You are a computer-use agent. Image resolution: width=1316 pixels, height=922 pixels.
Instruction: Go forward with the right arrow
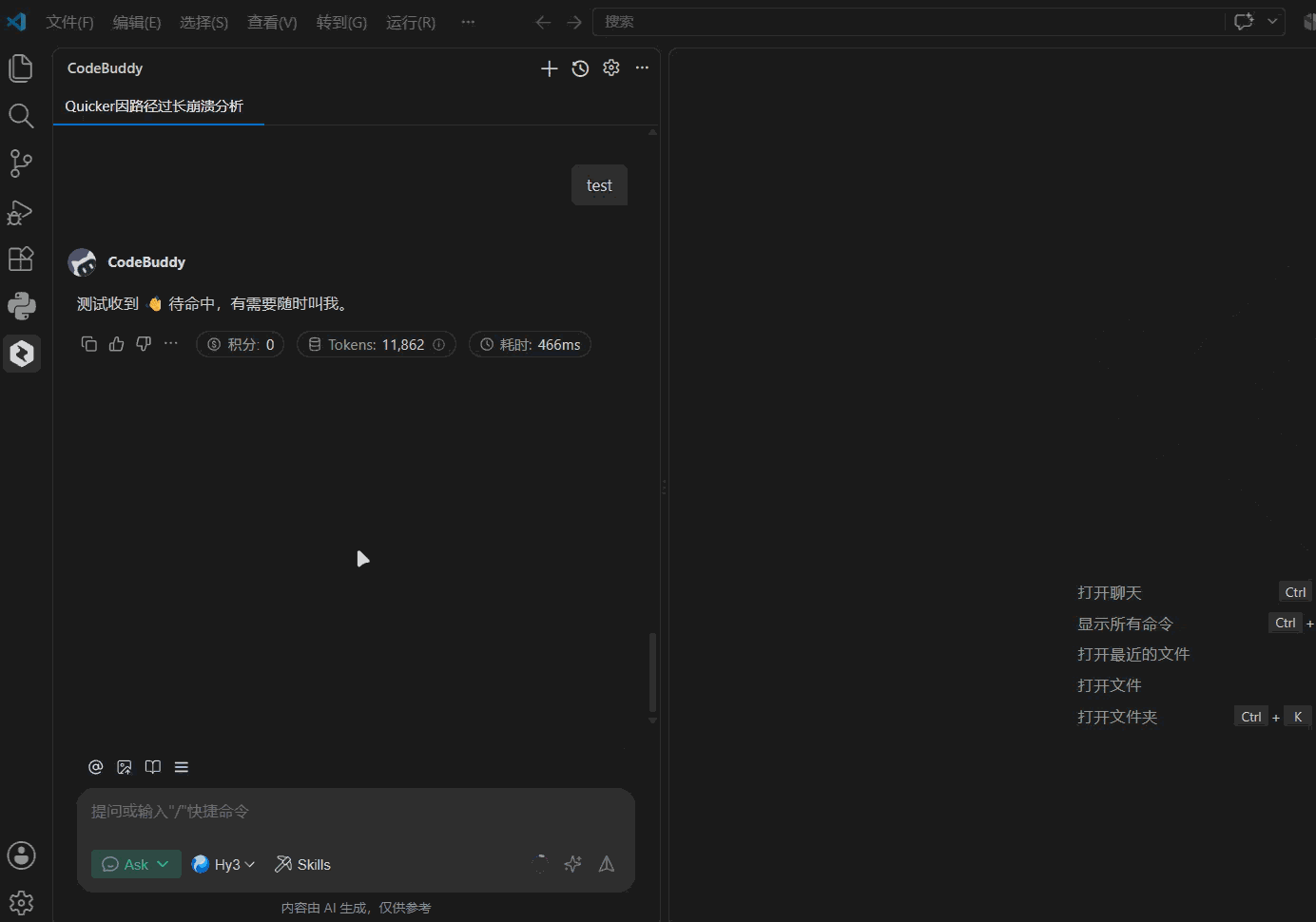pos(574,22)
